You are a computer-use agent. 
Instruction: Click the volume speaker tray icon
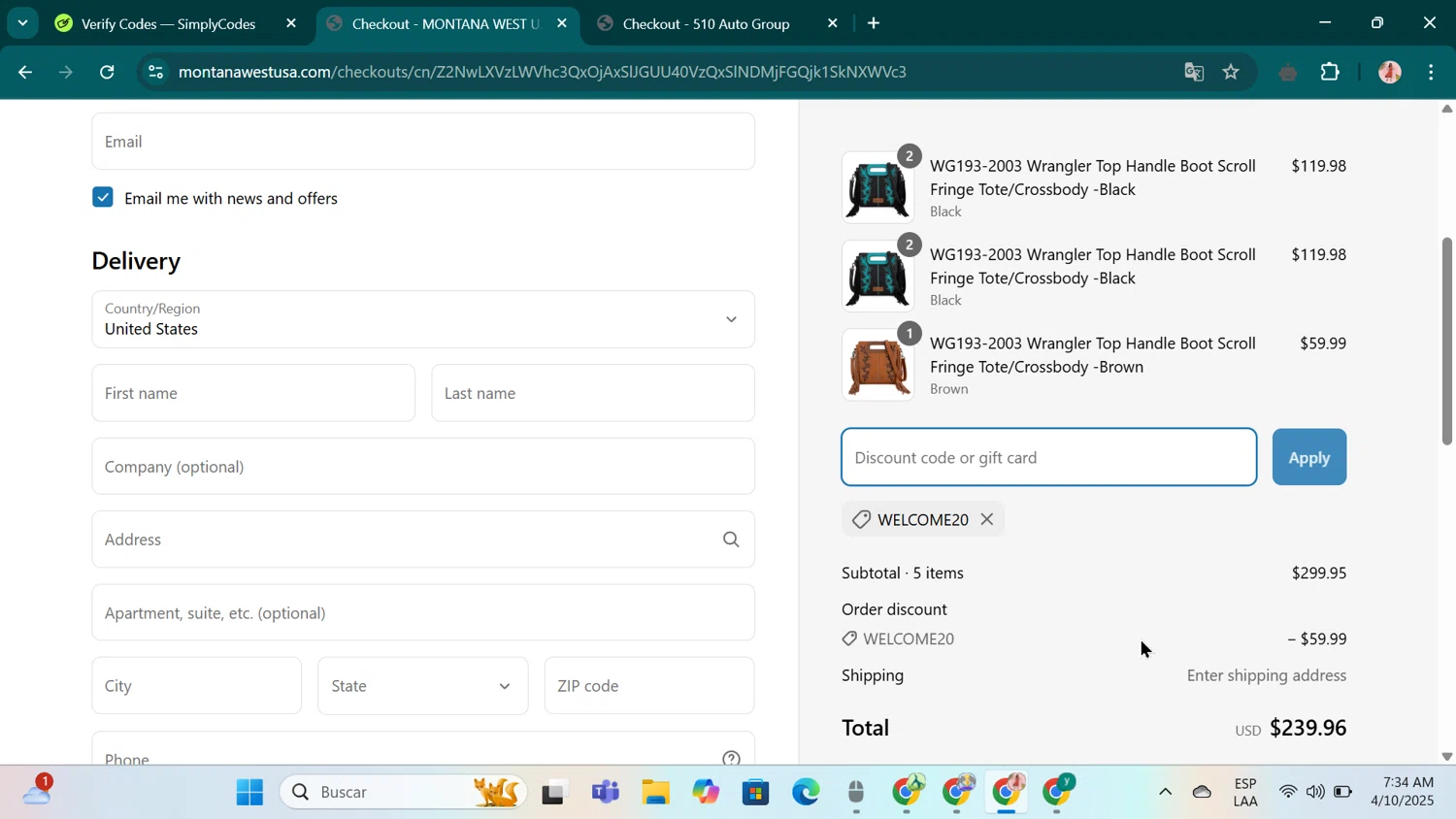click(1315, 792)
